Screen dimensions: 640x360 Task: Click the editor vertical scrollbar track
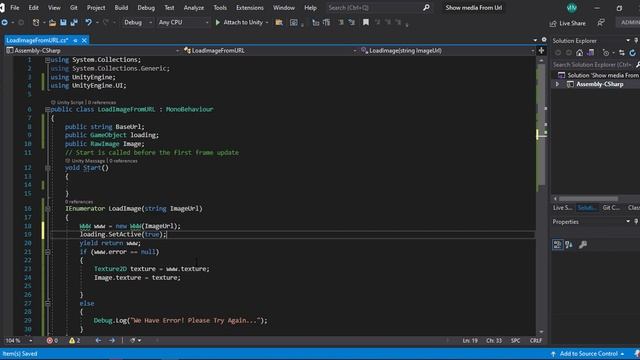[541, 196]
